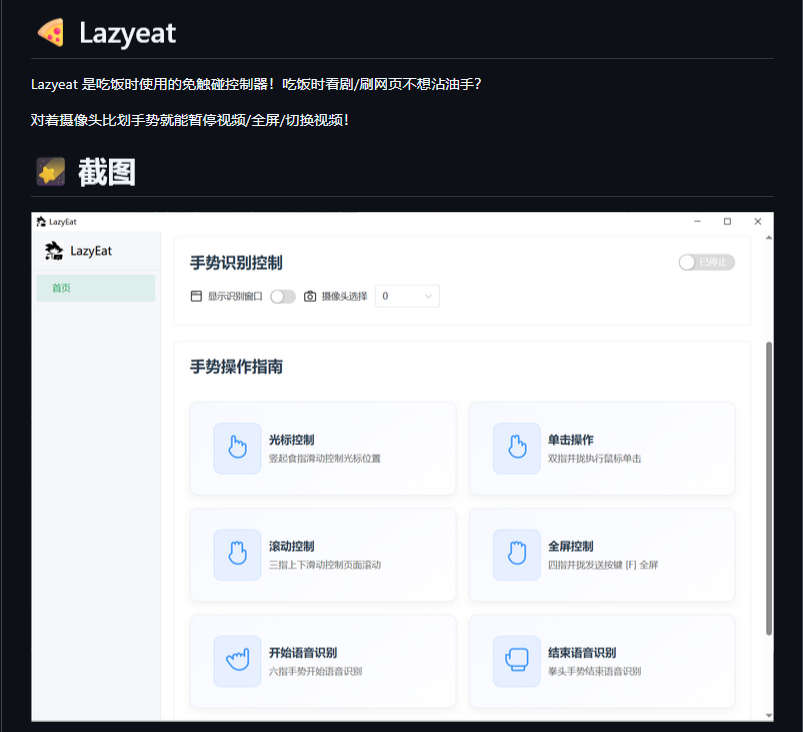803x732 pixels.
Task: Maximize the LazyEat window
Action: click(x=727, y=221)
